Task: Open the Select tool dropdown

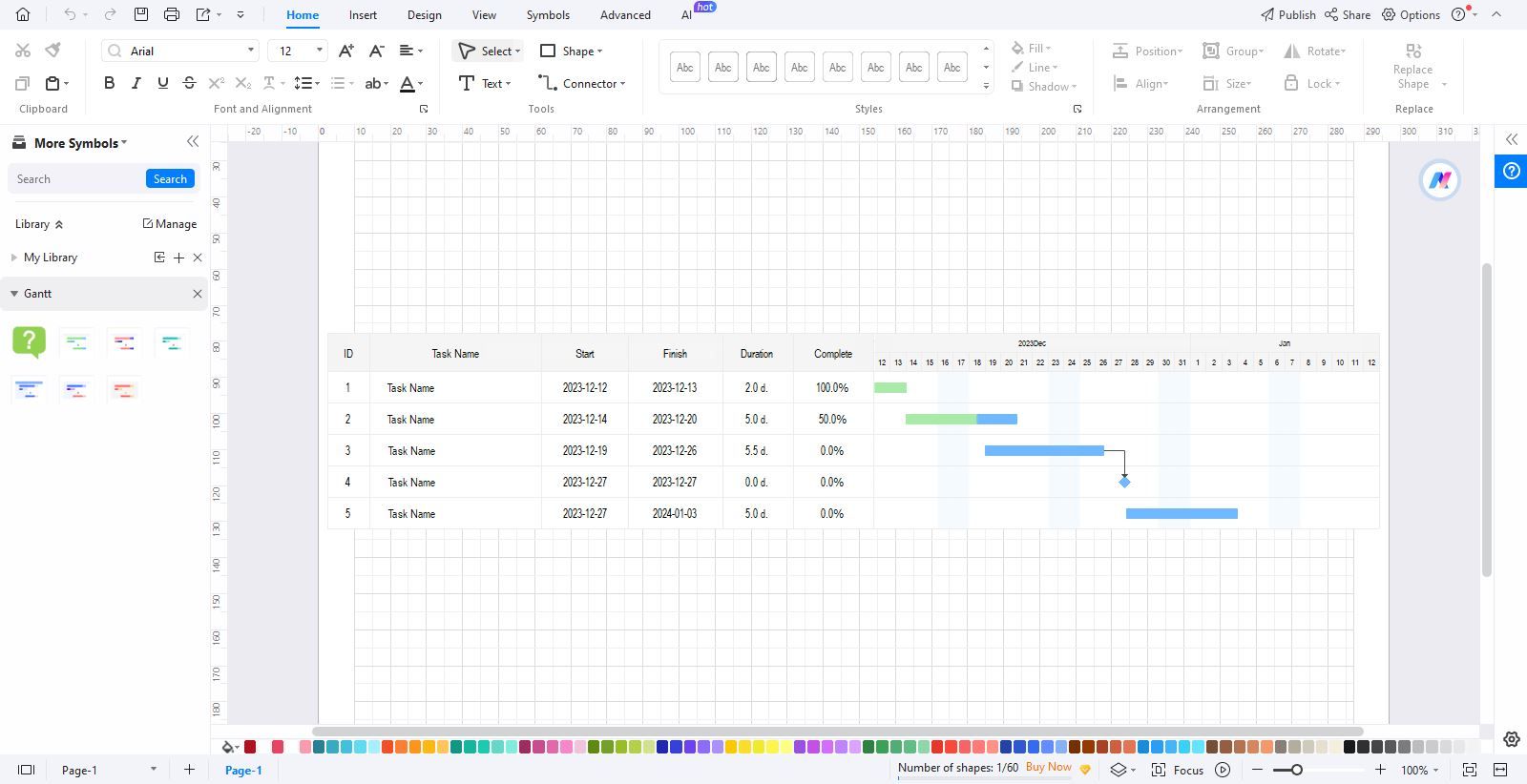Action: pyautogui.click(x=517, y=52)
